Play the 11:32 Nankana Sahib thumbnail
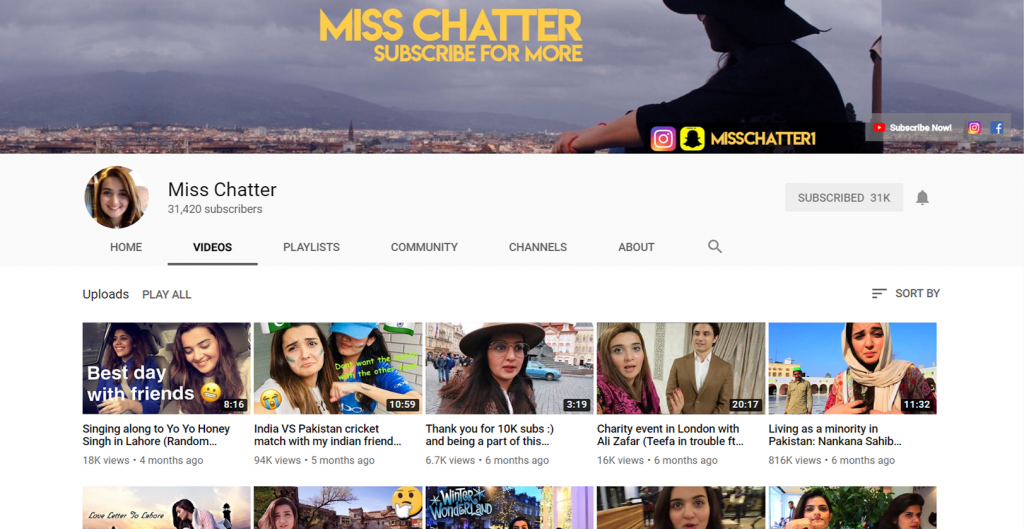This screenshot has width=1024, height=529. point(852,368)
